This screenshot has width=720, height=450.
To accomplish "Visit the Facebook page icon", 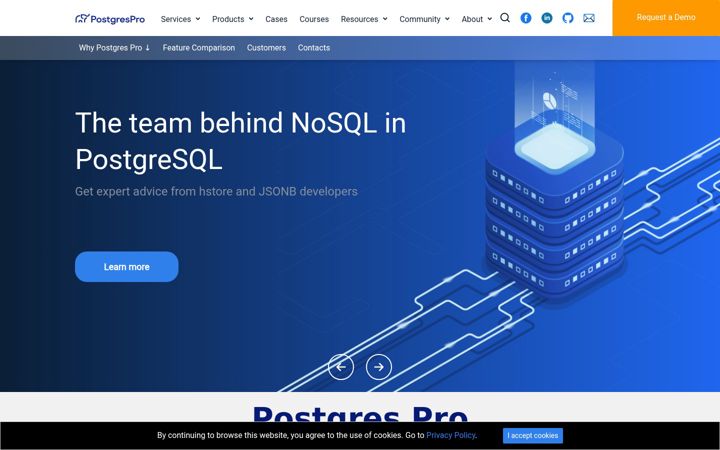I will point(526,18).
